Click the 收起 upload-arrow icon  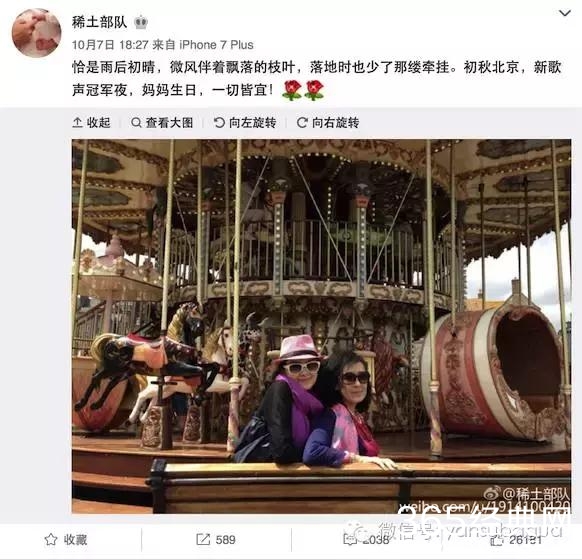(x=77, y=122)
